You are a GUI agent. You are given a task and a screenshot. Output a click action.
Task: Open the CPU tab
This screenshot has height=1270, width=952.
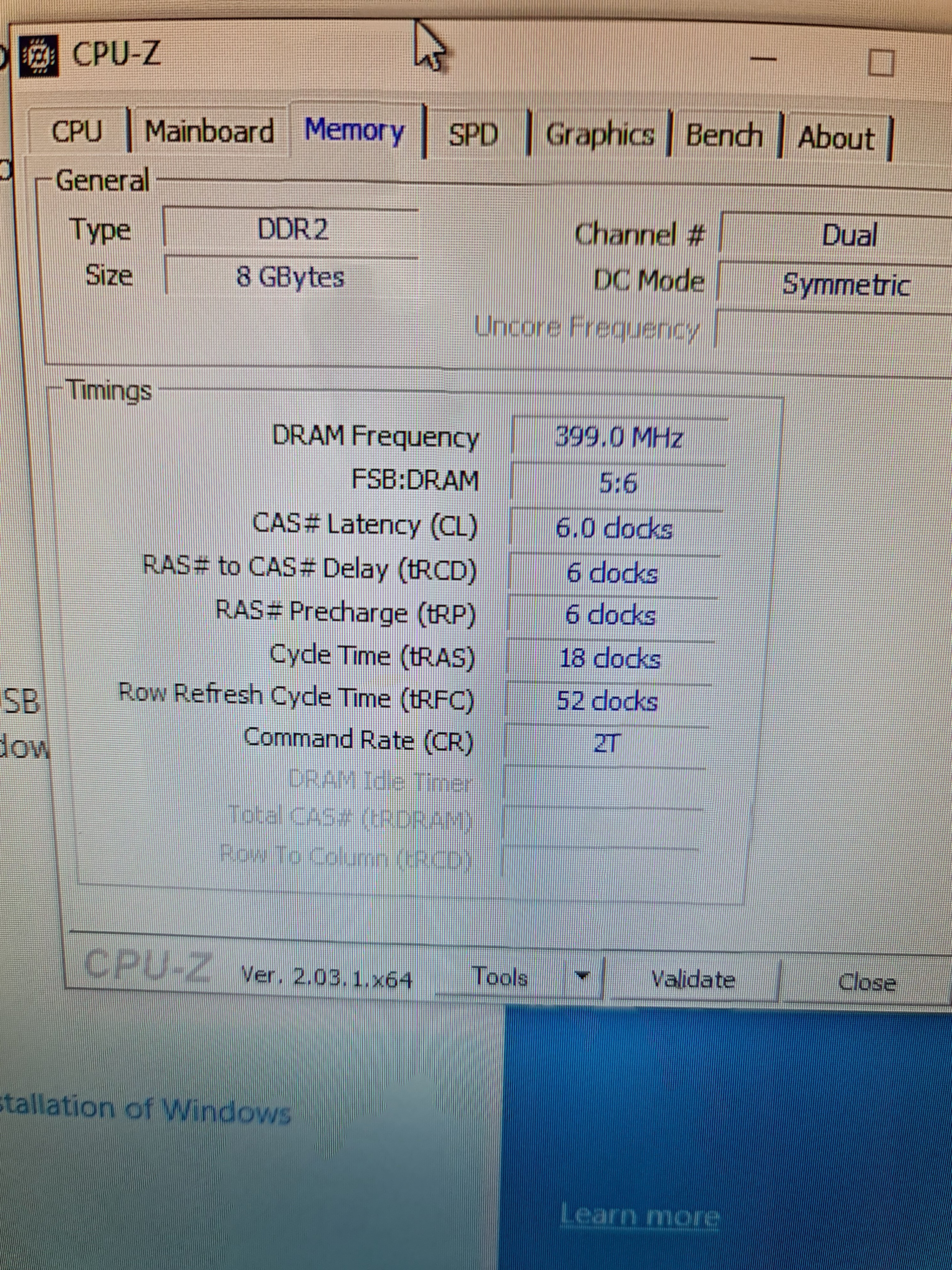[77, 131]
